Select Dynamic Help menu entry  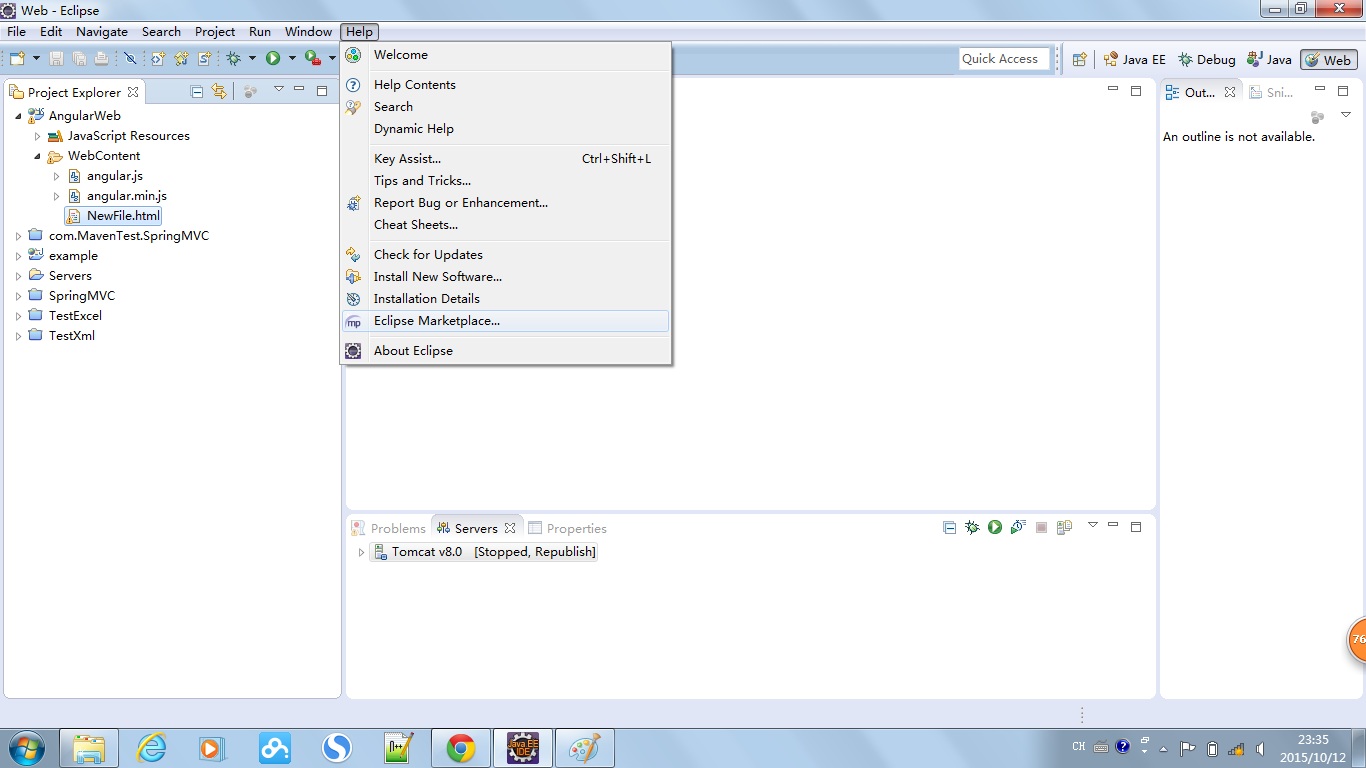tap(506, 129)
